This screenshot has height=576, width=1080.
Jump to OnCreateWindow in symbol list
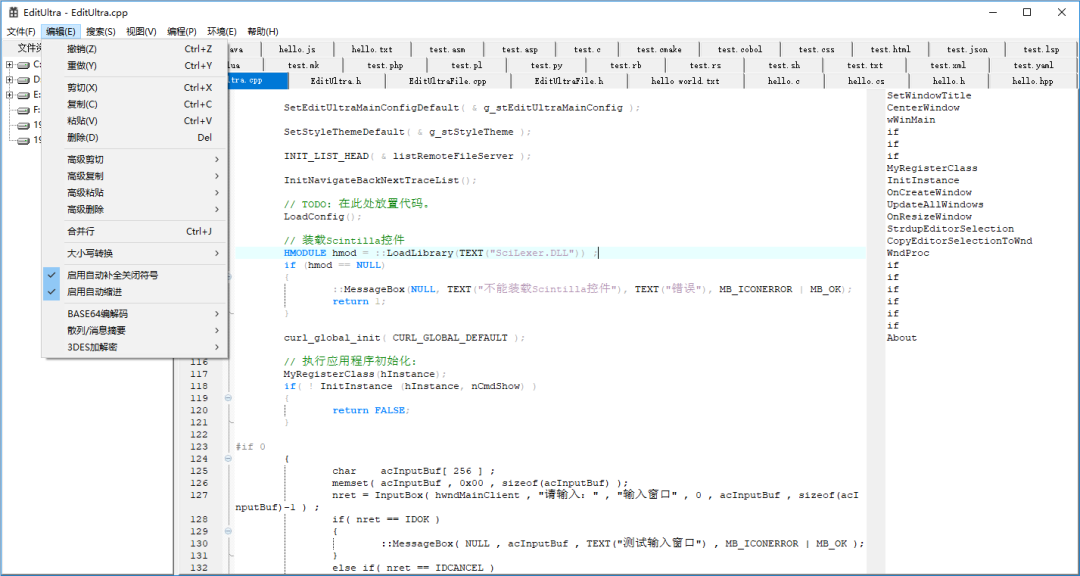(929, 192)
